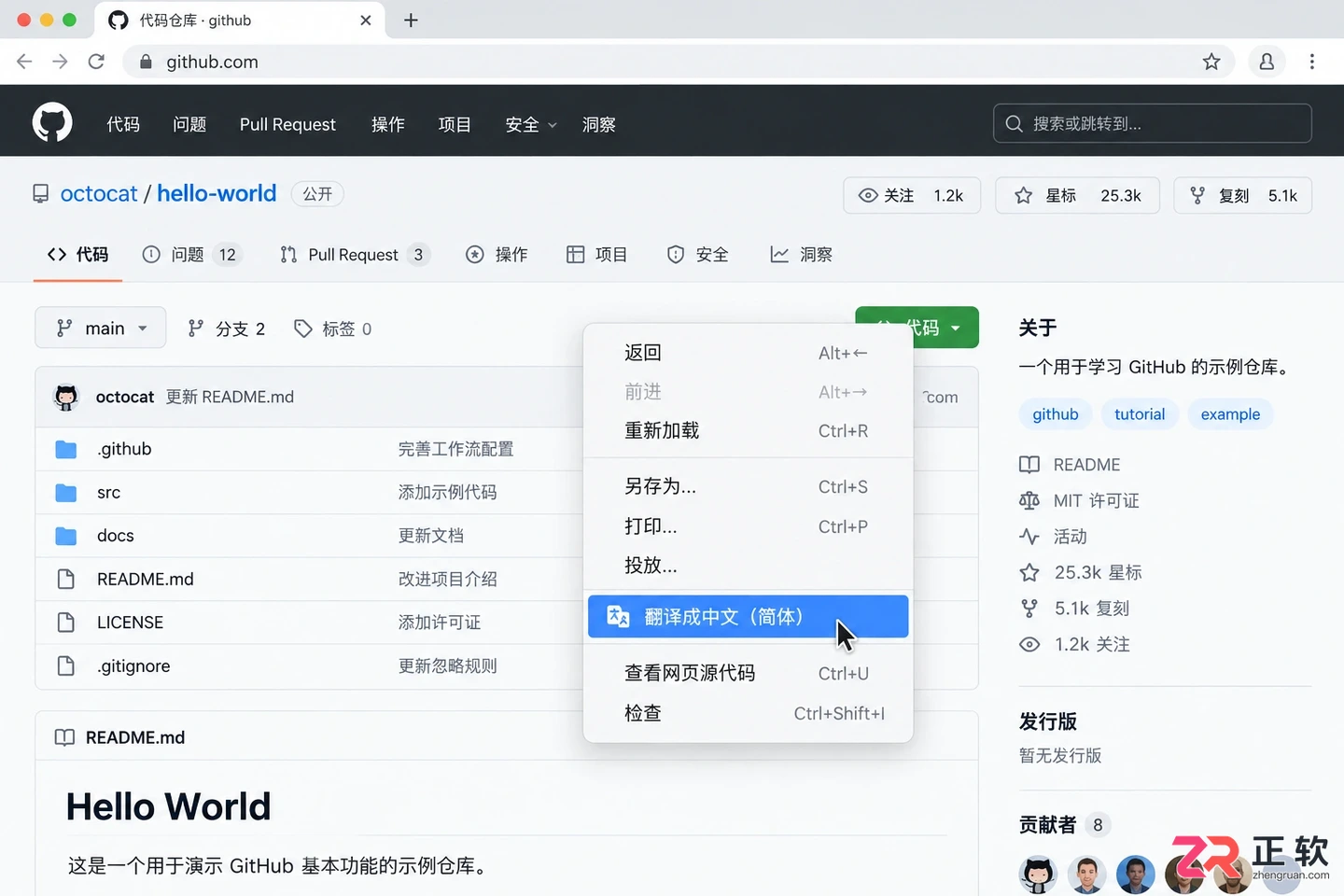Open the 洞察 repository tab
This screenshot has width=1344, height=896.
801,255
